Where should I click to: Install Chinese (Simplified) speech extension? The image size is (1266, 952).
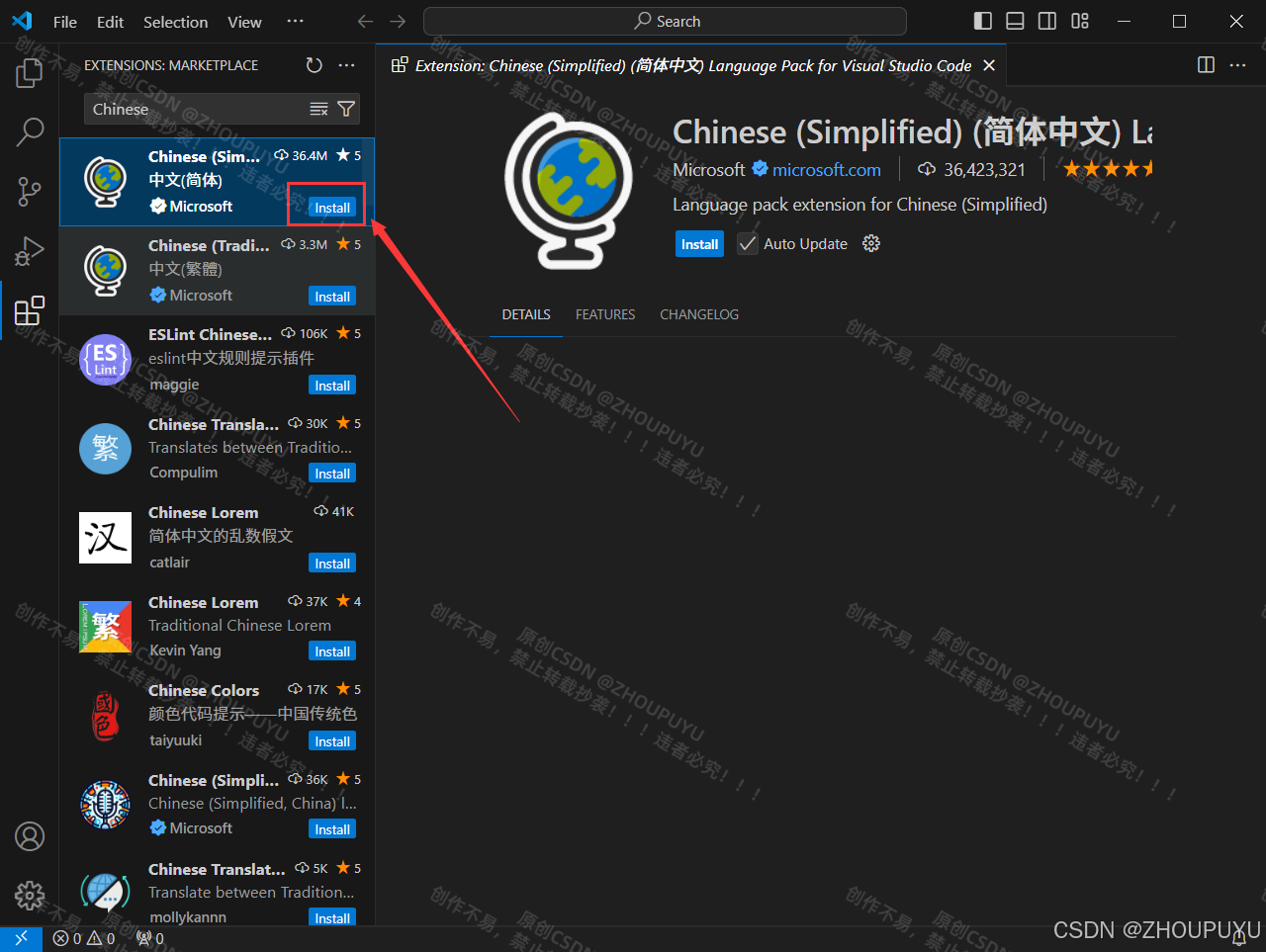pyautogui.click(x=332, y=829)
